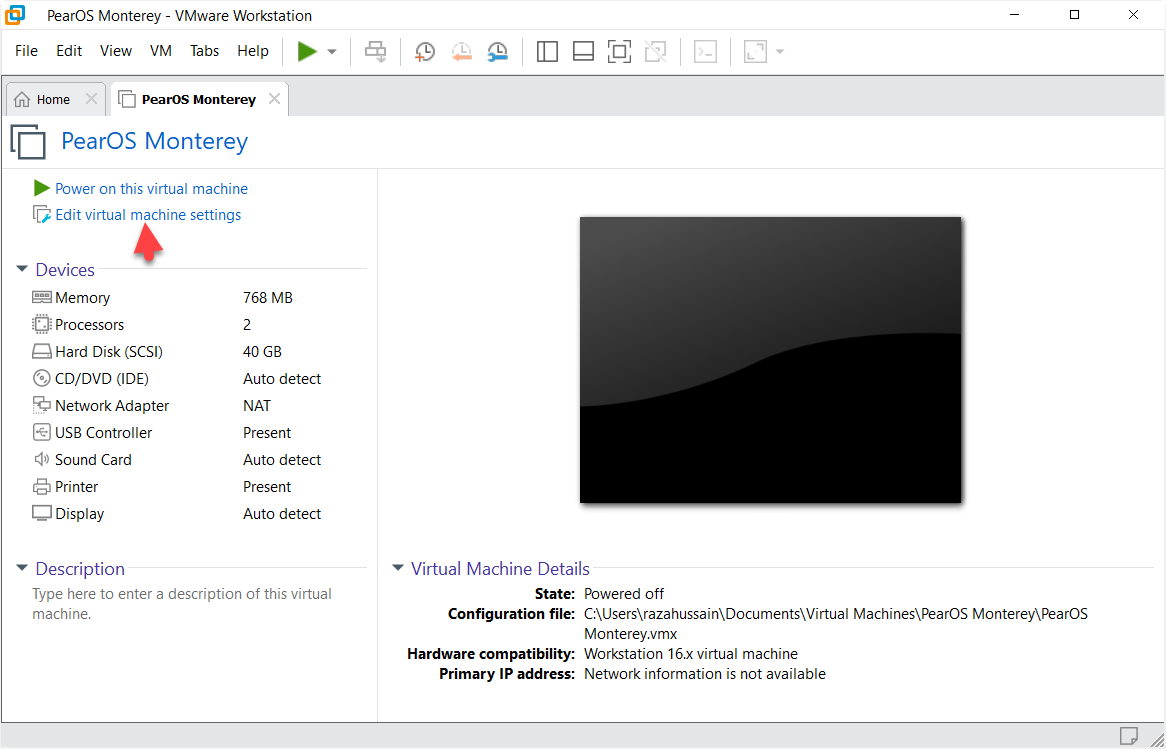Click Edit virtual machine settings link
Image resolution: width=1166 pixels, height=749 pixels.
click(x=148, y=215)
